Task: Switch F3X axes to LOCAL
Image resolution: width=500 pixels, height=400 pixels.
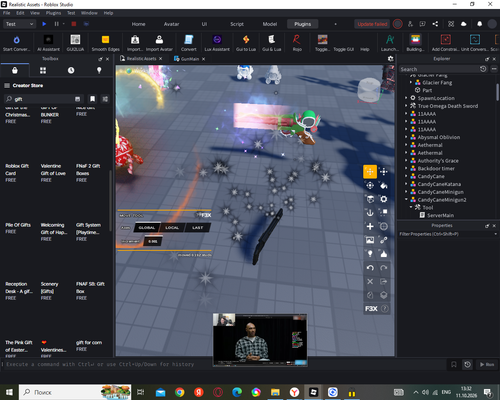Action: point(172,228)
